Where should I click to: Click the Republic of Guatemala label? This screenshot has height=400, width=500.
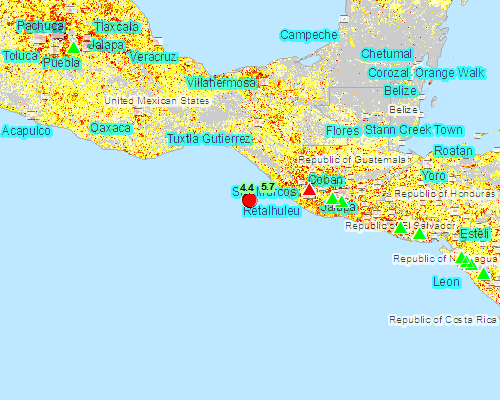tap(352, 160)
